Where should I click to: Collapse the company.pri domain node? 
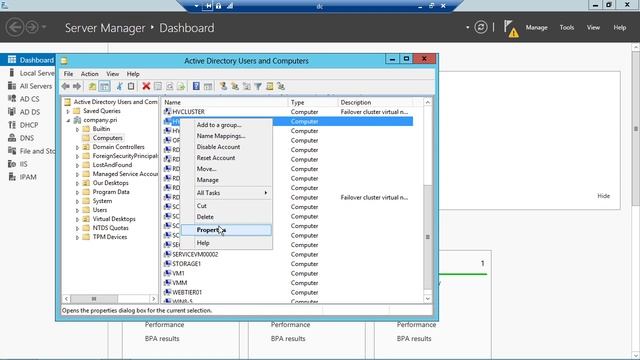pos(68,120)
